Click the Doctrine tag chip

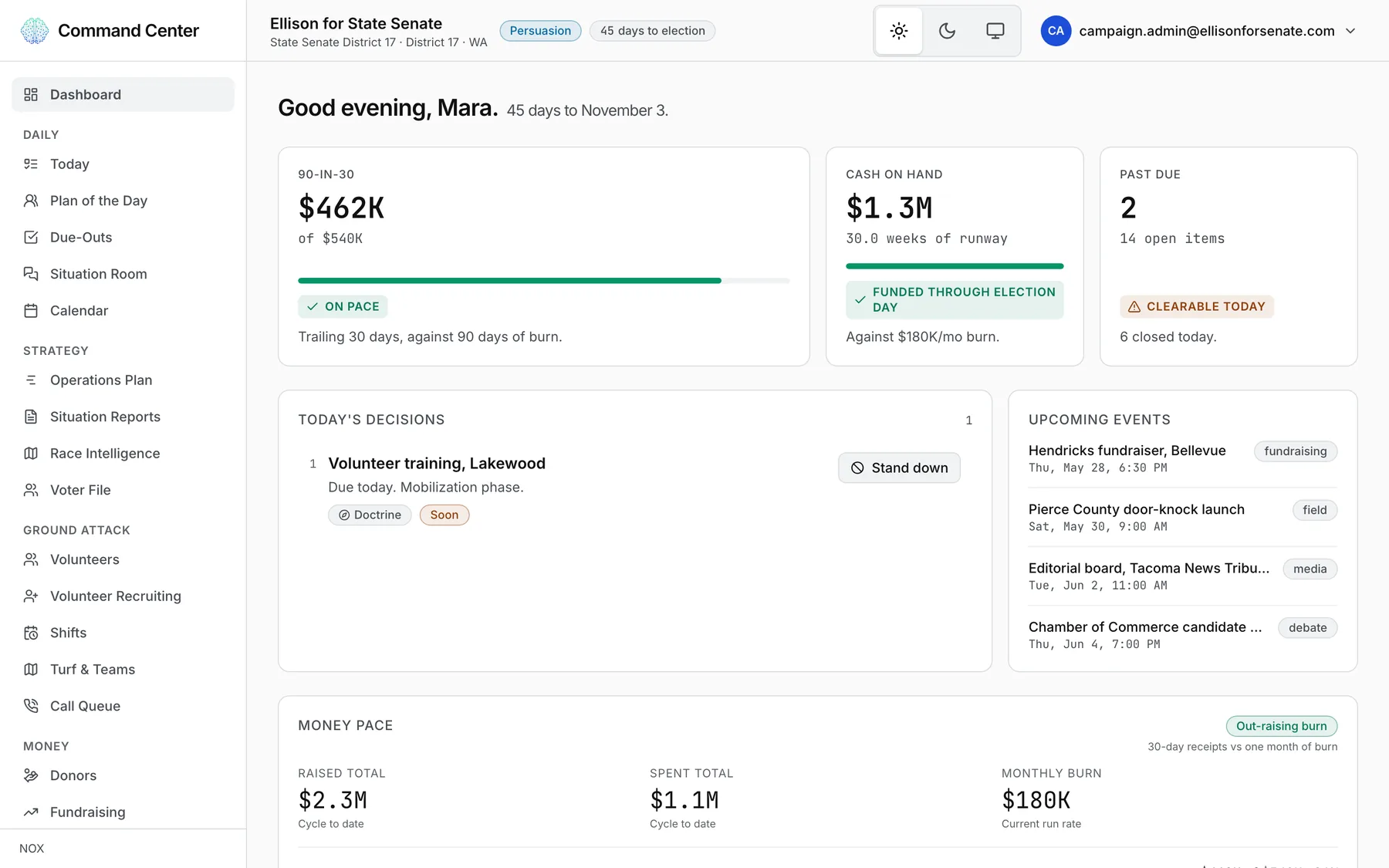point(370,515)
